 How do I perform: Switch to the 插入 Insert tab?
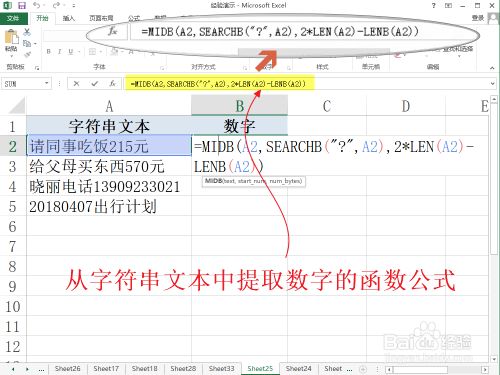69,18
